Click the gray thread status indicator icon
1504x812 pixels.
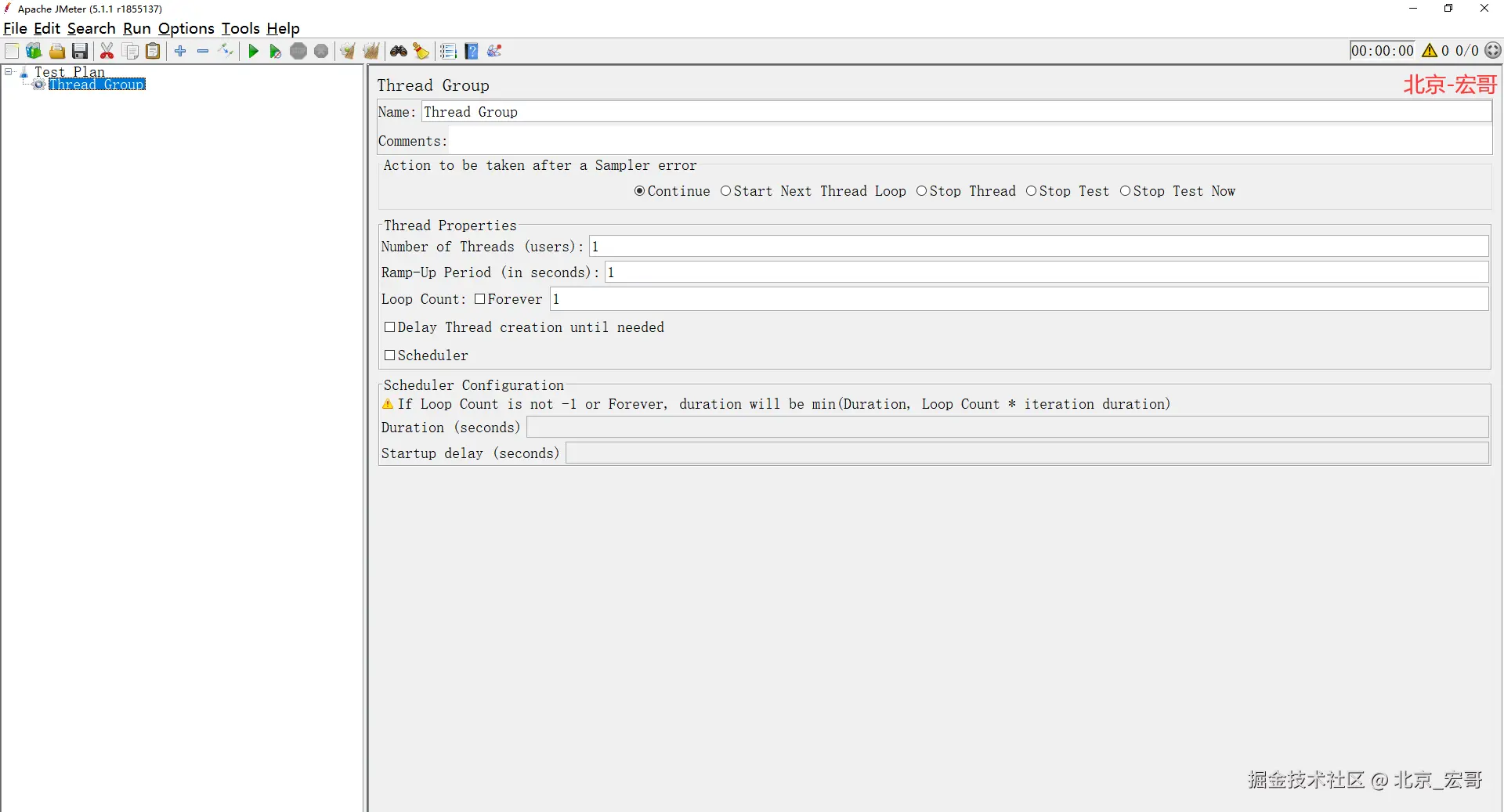point(1494,51)
